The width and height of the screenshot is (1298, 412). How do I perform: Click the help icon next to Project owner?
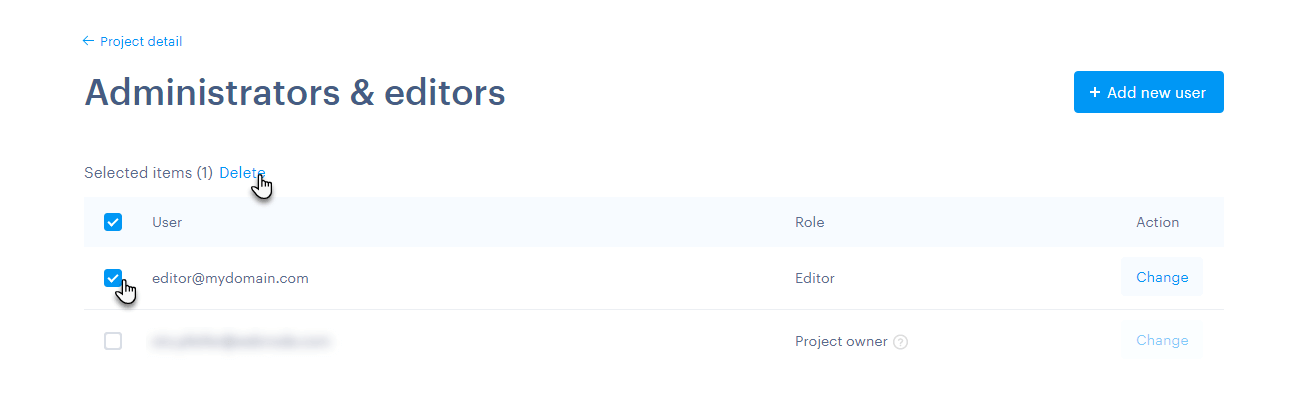pos(900,342)
